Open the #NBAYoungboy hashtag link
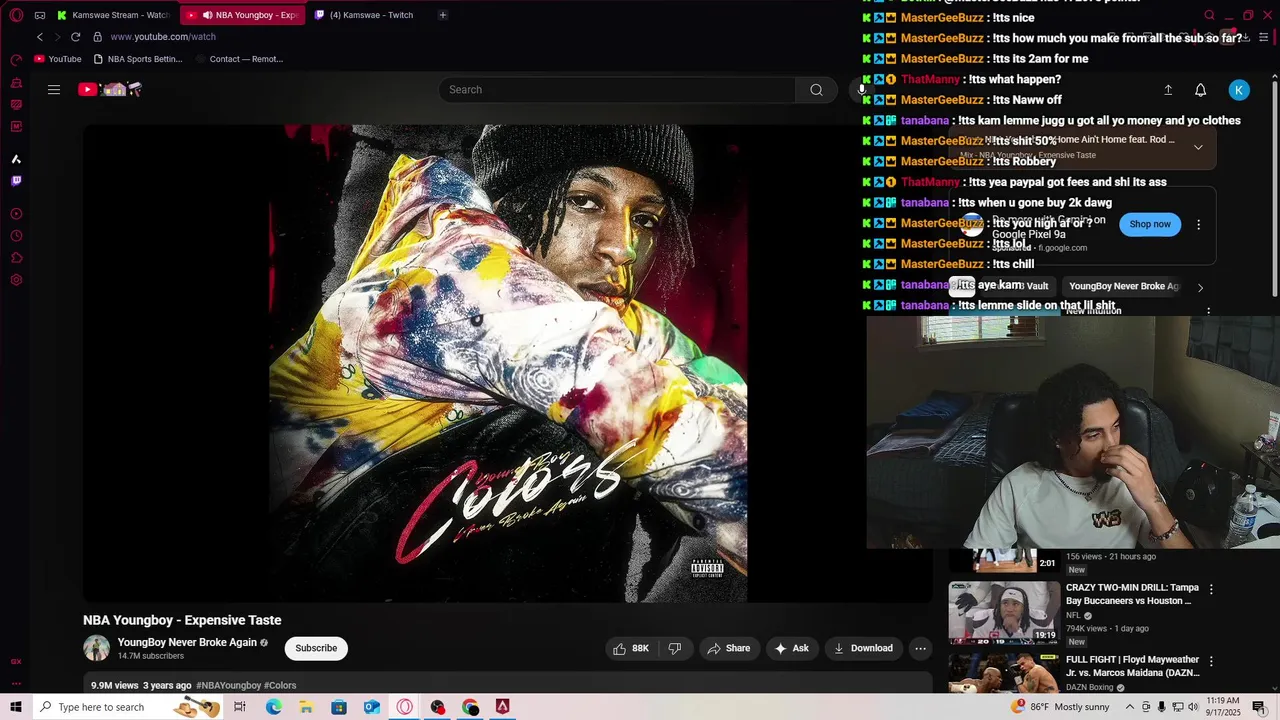This screenshot has height=720, width=1280. [x=229, y=686]
